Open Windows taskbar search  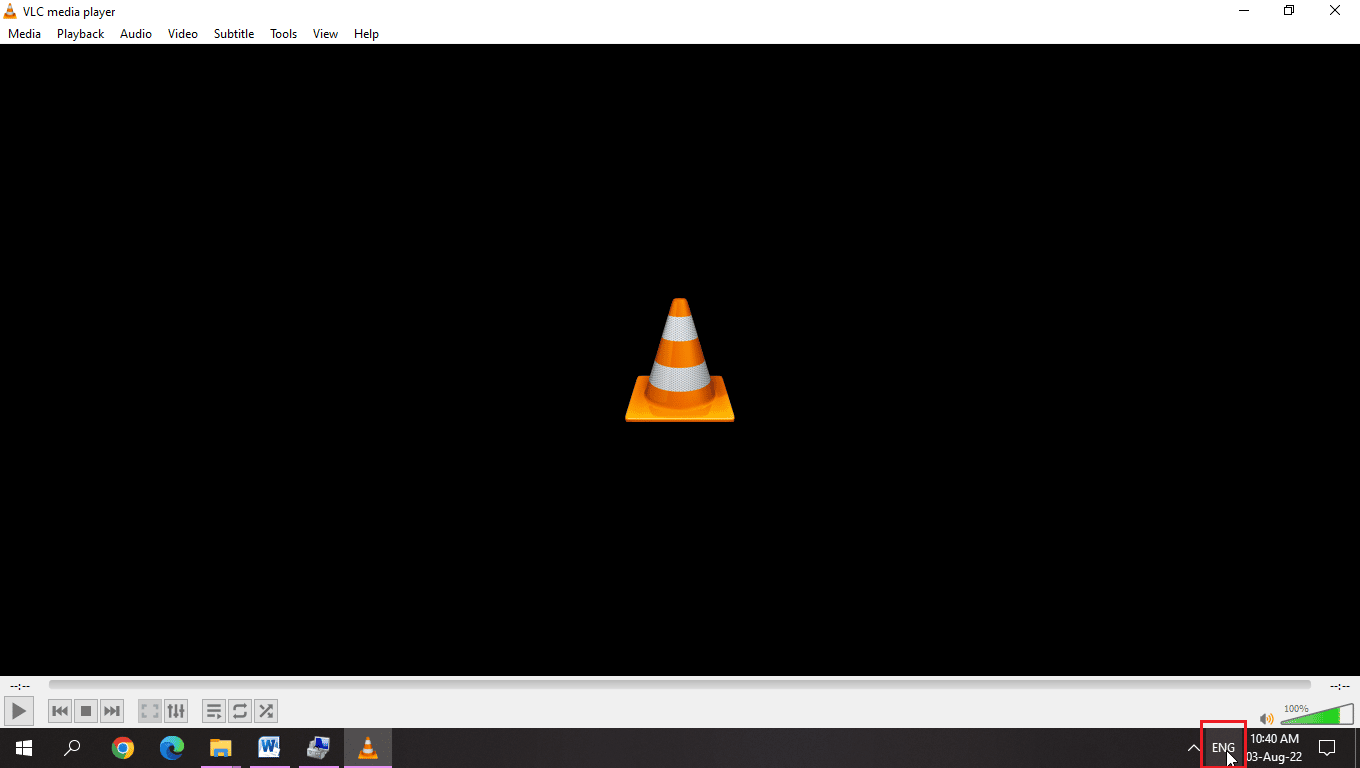[72, 748]
